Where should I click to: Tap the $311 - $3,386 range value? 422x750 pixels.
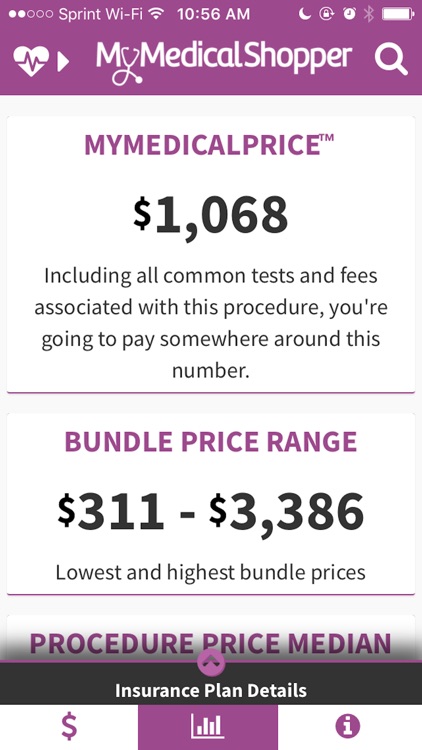pyautogui.click(x=211, y=512)
